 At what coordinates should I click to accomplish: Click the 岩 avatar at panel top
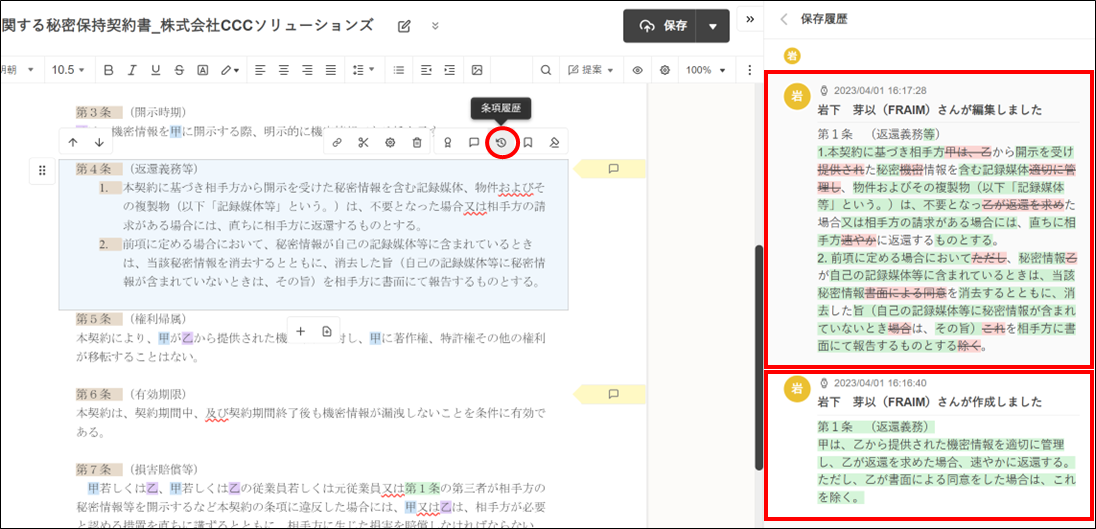792,55
